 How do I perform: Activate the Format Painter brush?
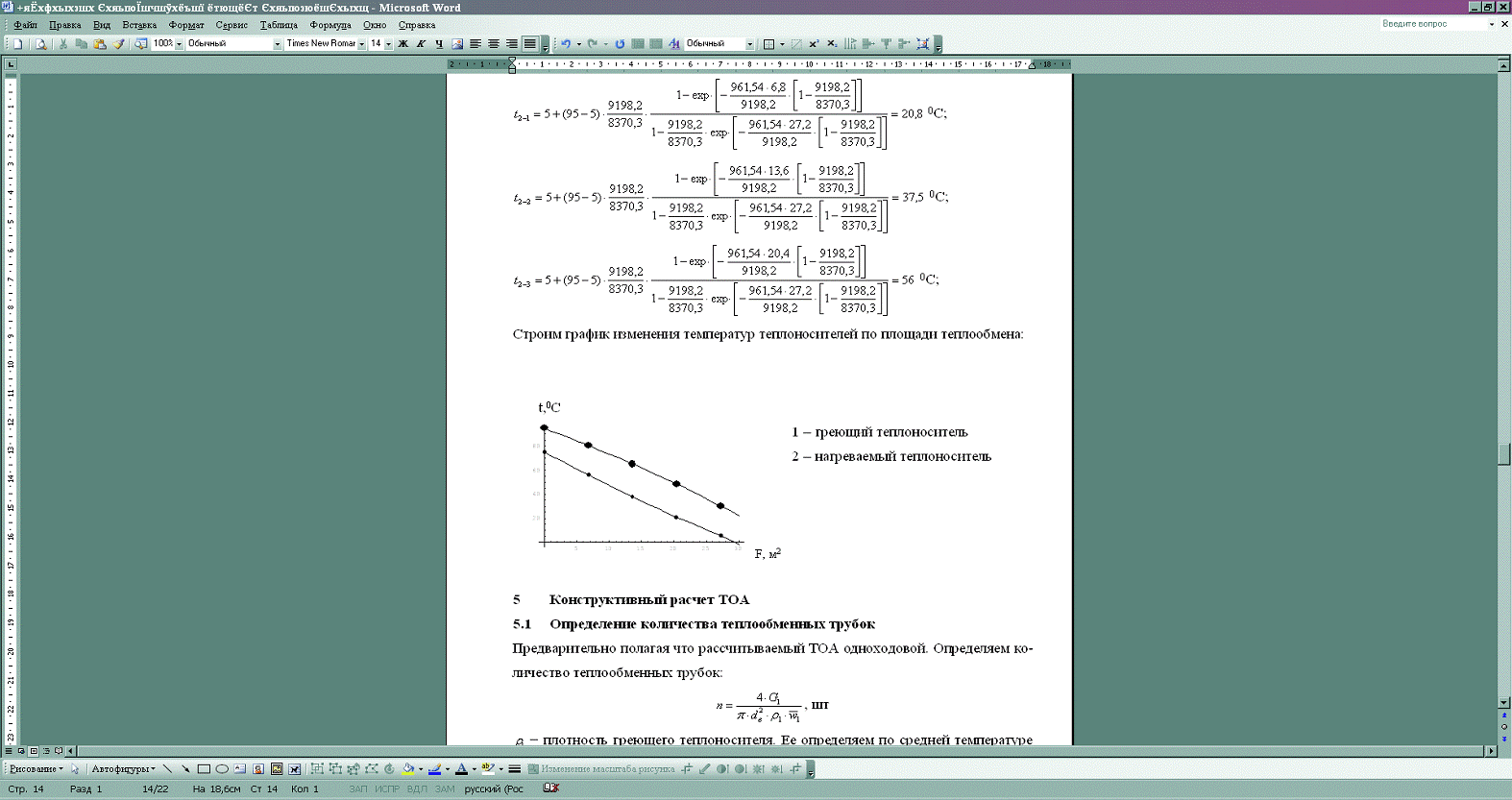pyautogui.click(x=119, y=44)
